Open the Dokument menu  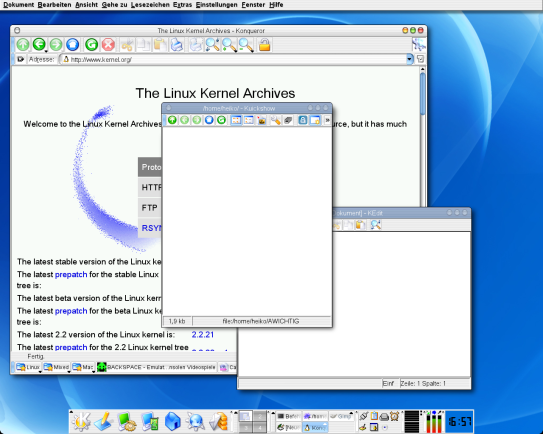coord(19,5)
